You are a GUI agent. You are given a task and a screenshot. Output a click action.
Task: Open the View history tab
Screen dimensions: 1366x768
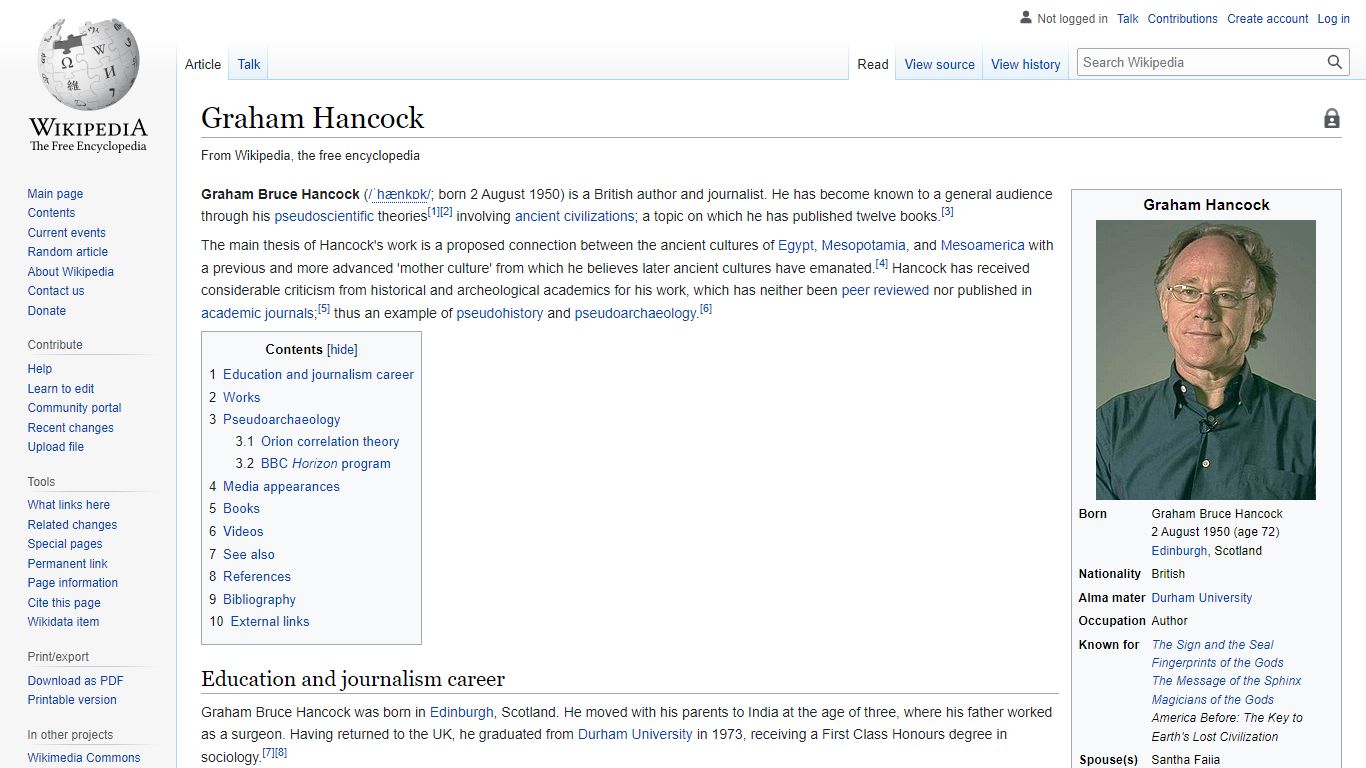[1025, 64]
